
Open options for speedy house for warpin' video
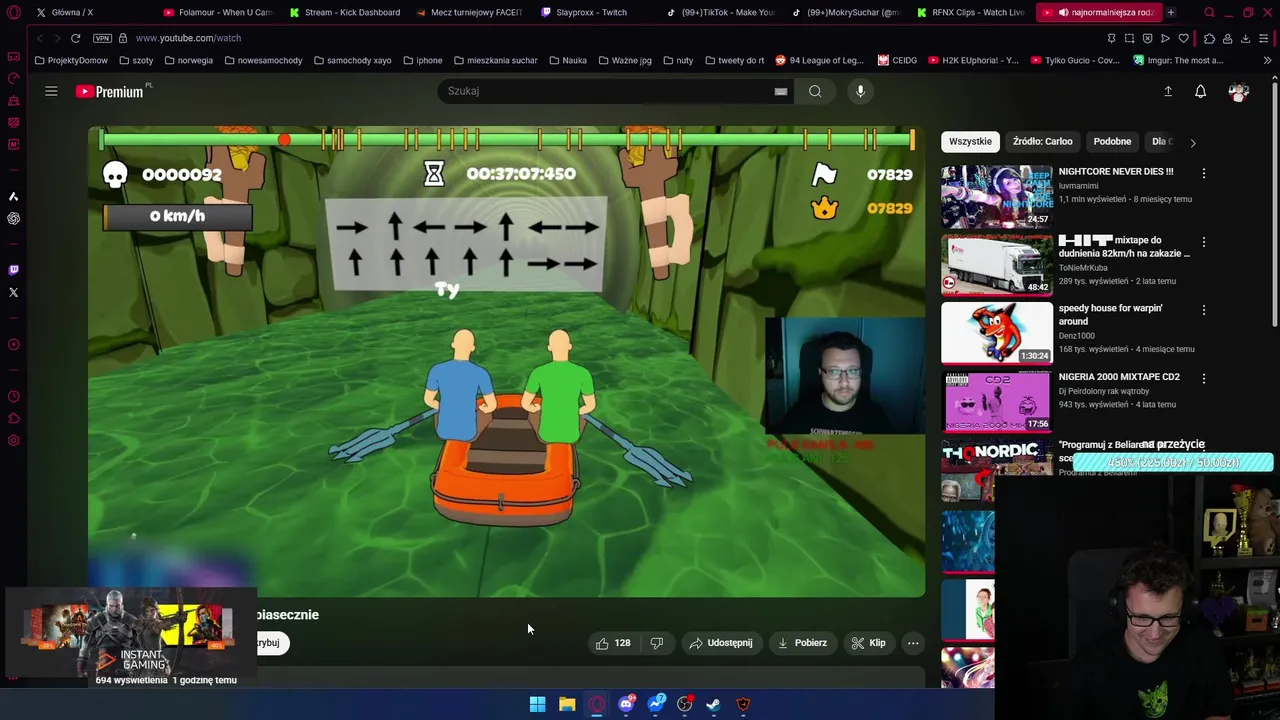(1204, 310)
